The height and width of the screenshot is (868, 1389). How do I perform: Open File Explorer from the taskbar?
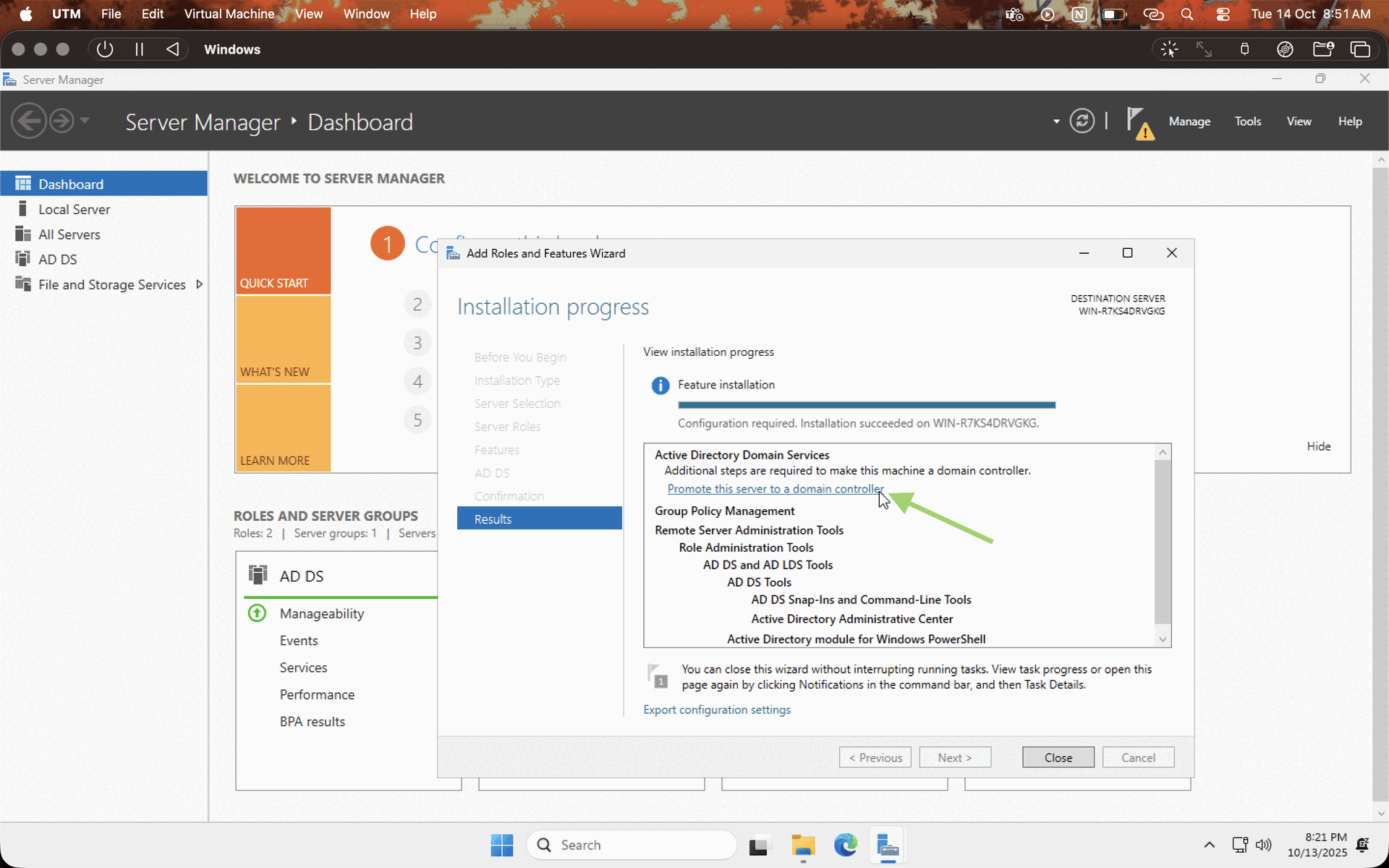(x=802, y=845)
